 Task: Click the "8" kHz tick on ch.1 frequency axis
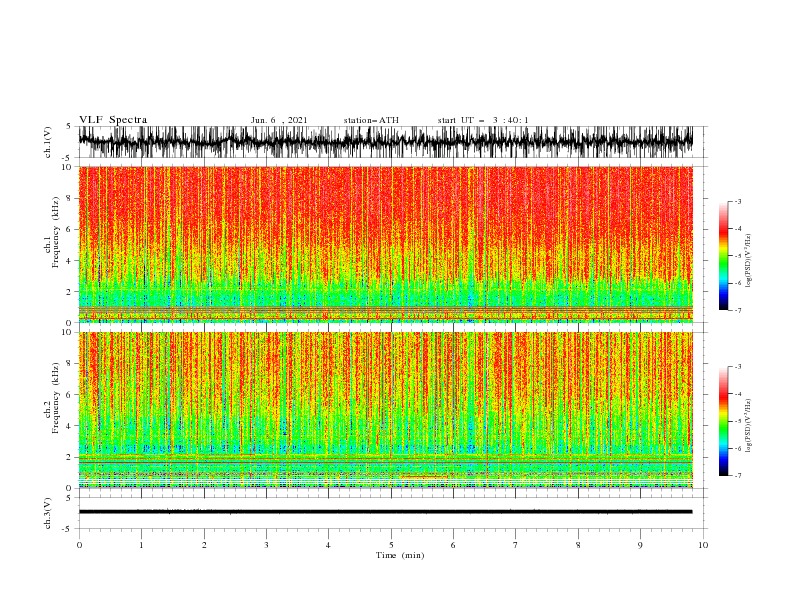pyautogui.click(x=69, y=198)
